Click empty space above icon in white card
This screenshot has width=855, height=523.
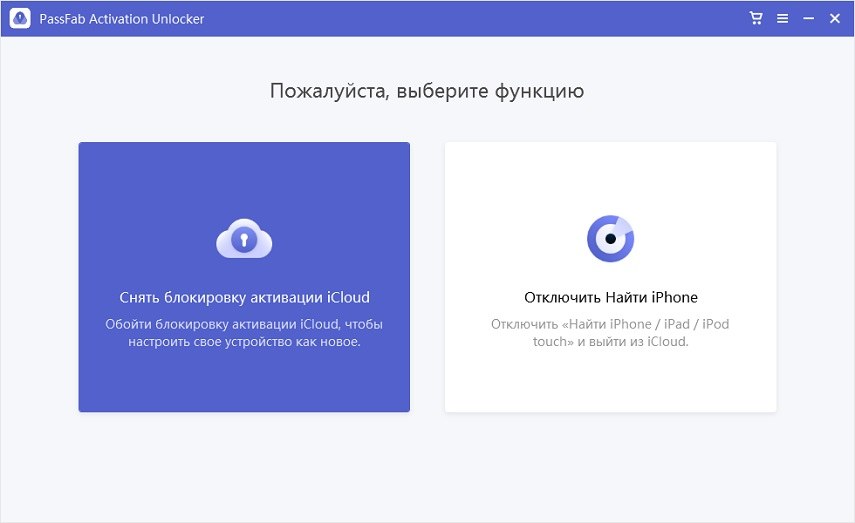click(610, 175)
